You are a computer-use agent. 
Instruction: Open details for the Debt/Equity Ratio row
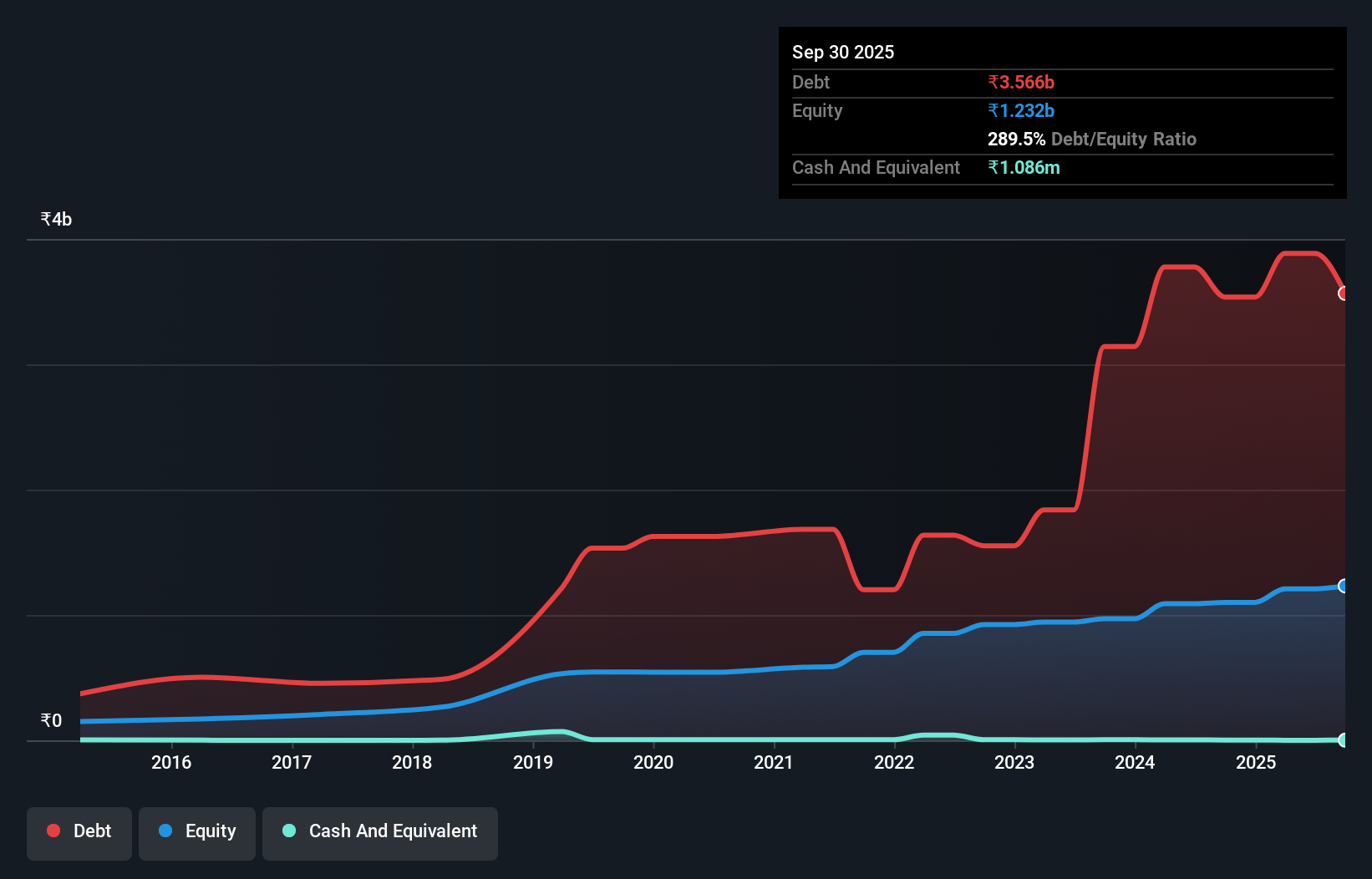coord(1091,139)
